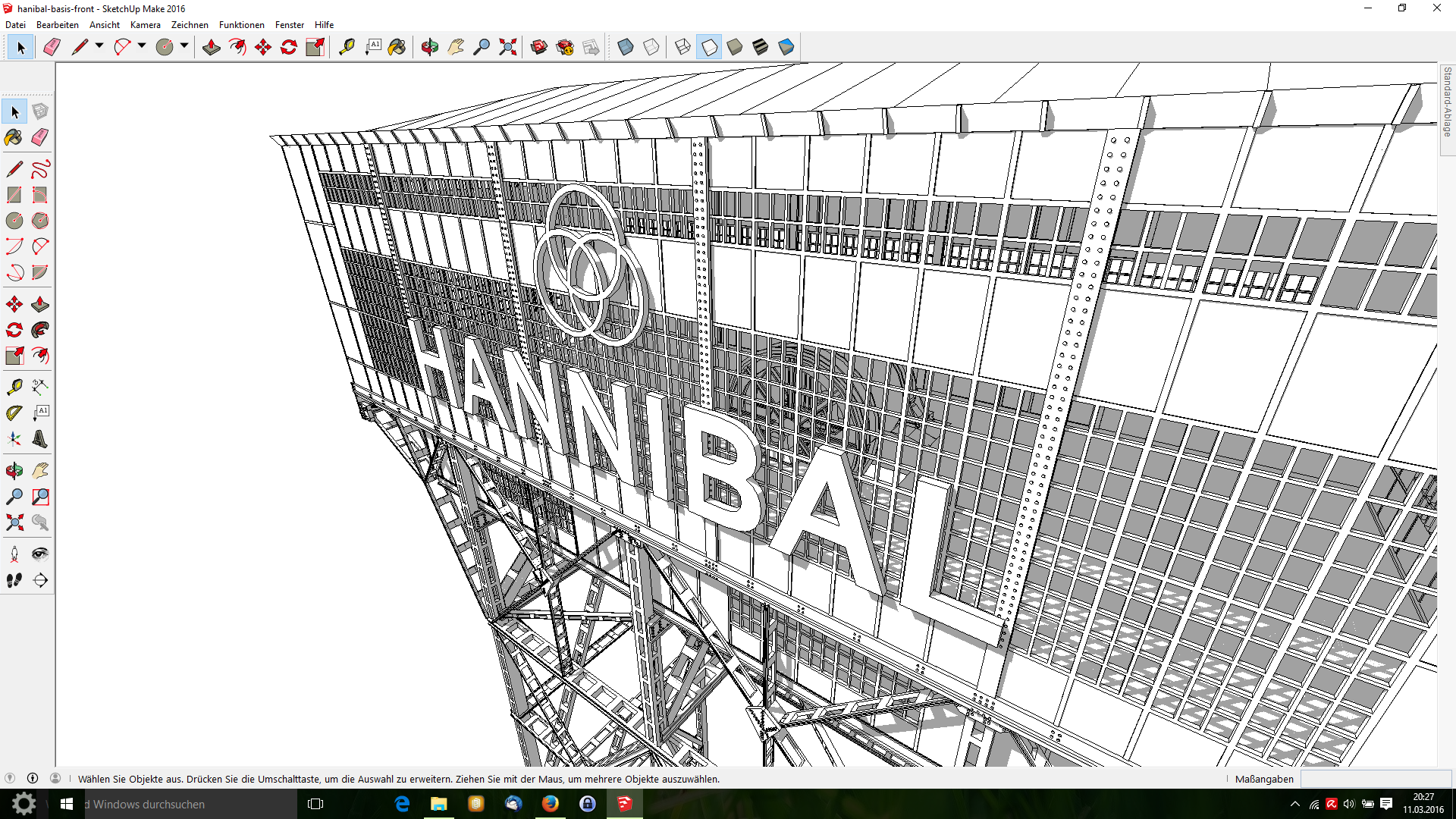This screenshot has height=819, width=1456.
Task: Open Firefox from the Windows taskbar
Action: pyautogui.click(x=551, y=804)
